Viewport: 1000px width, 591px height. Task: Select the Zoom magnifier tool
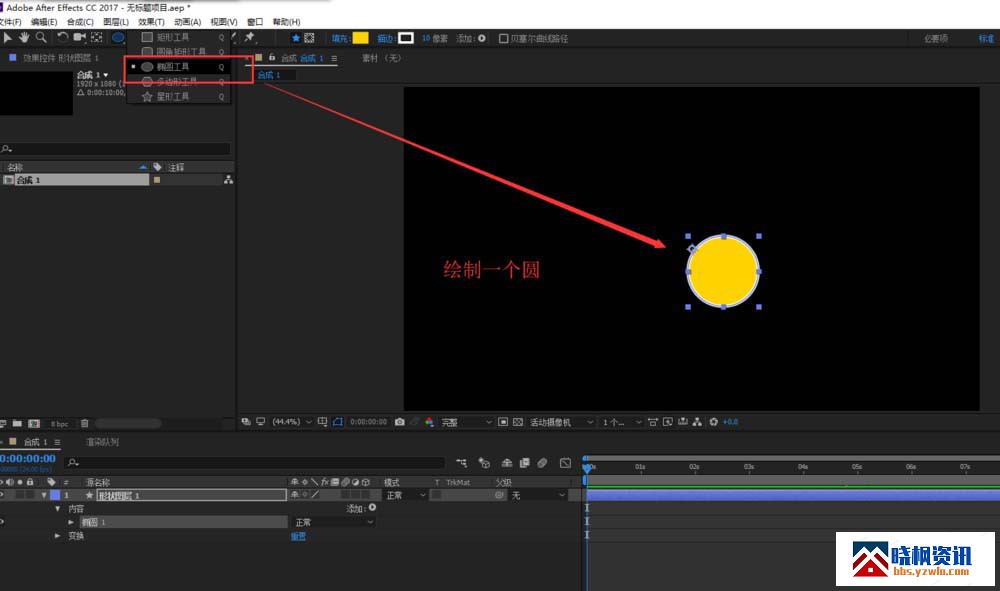41,38
